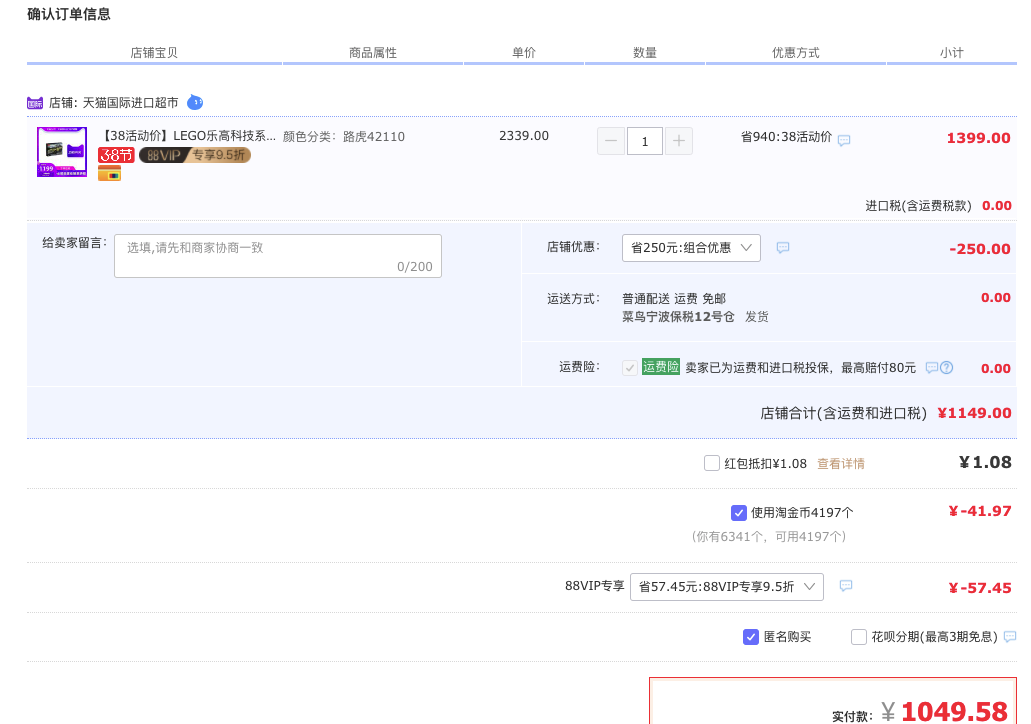The image size is (1031, 724).
Task: Click the Taobao coin deduction ¥-41.97
Action: pyautogui.click(x=980, y=511)
